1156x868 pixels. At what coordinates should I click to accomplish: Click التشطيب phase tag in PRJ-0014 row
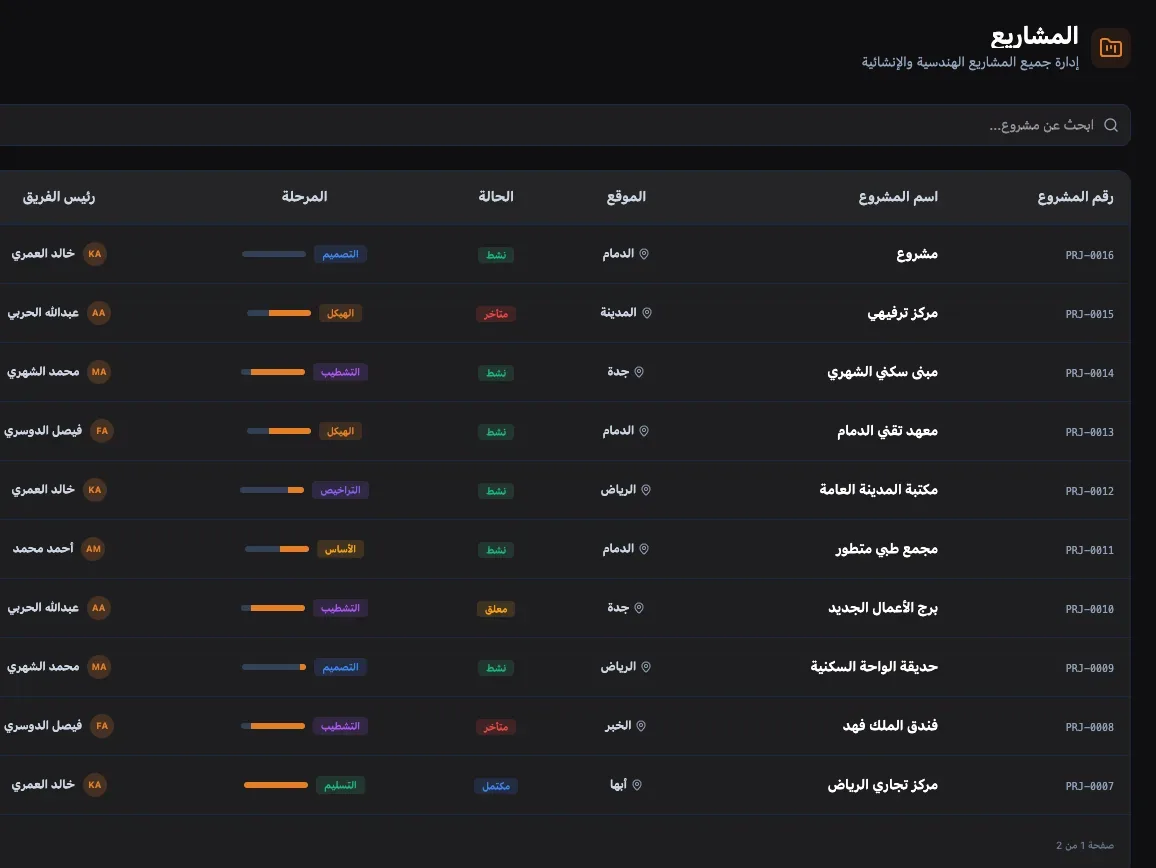[x=340, y=372]
